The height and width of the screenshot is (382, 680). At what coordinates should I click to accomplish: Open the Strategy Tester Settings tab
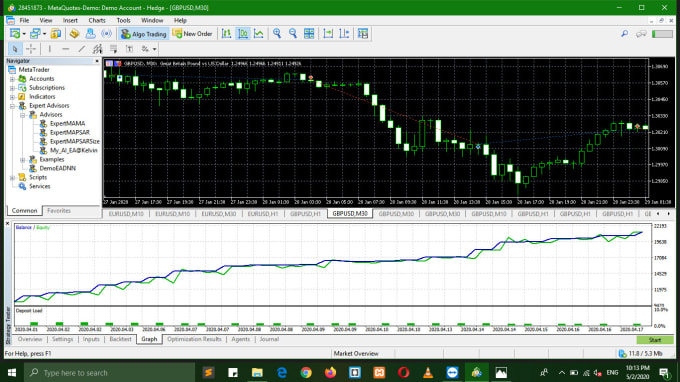tap(62, 340)
